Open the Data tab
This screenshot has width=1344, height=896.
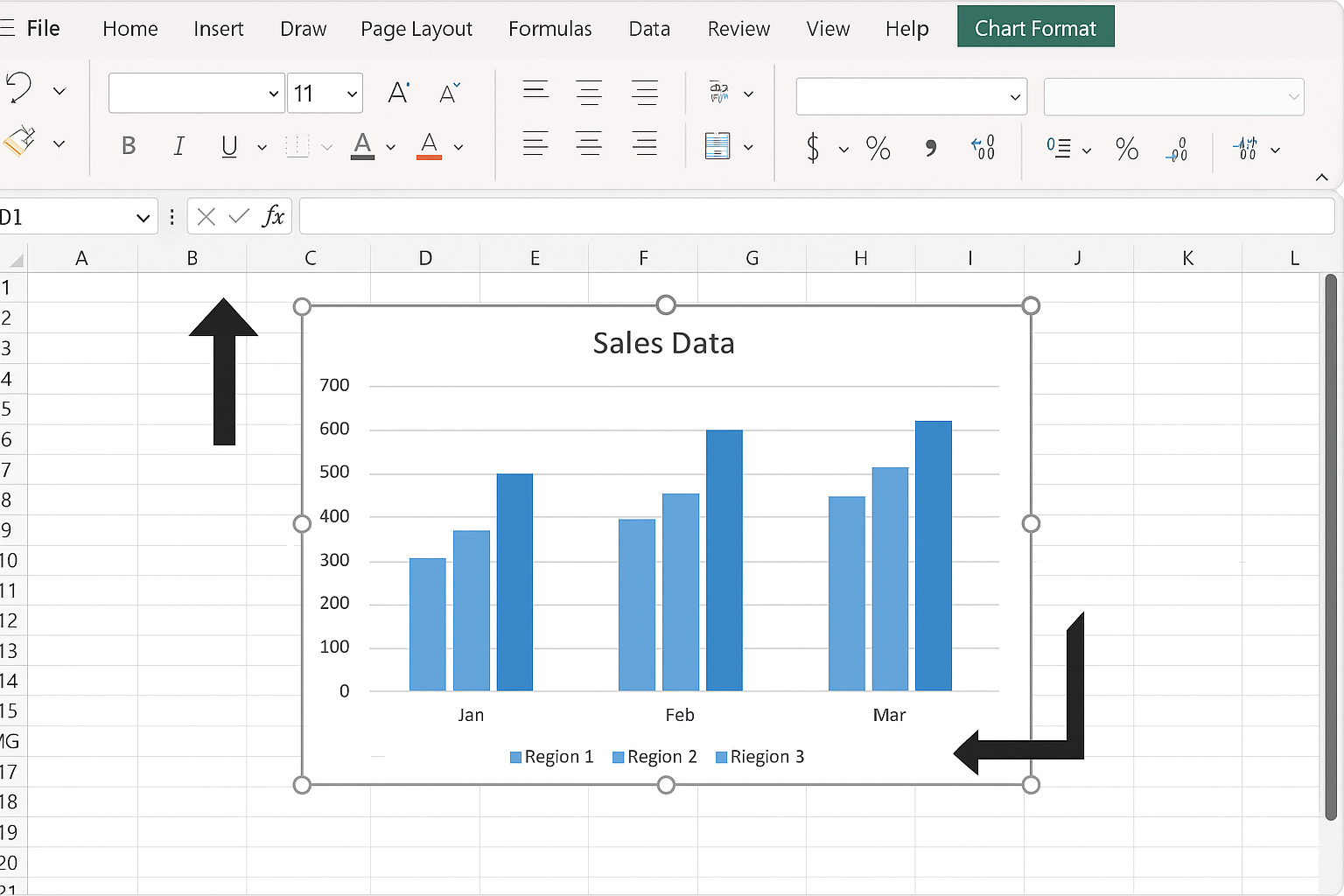pos(649,29)
